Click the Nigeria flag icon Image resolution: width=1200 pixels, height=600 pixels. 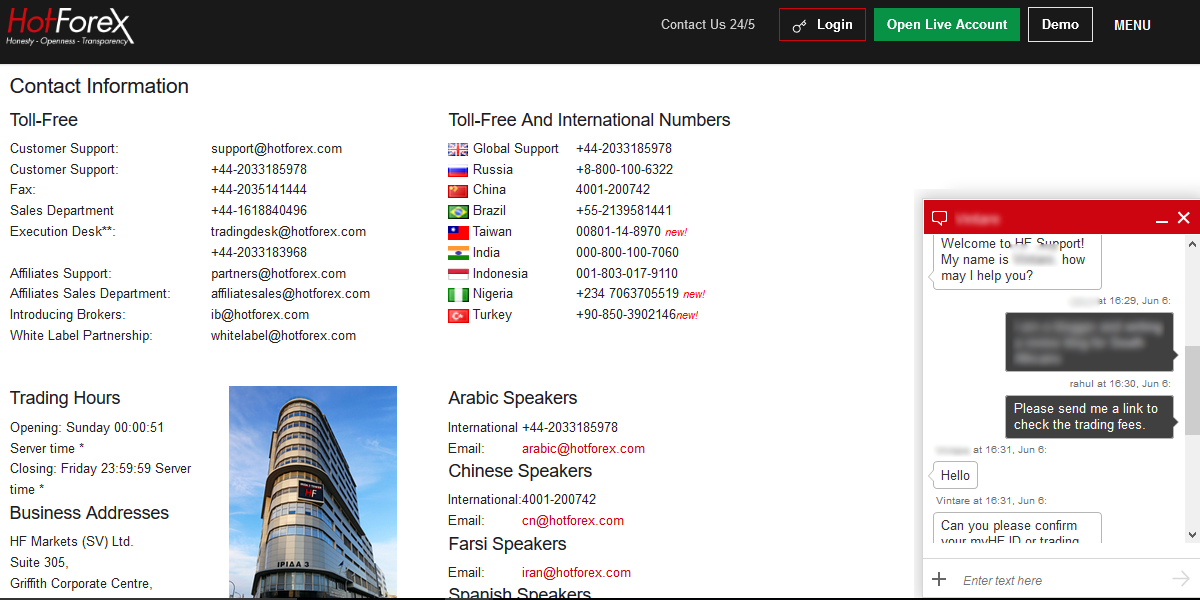click(x=458, y=294)
